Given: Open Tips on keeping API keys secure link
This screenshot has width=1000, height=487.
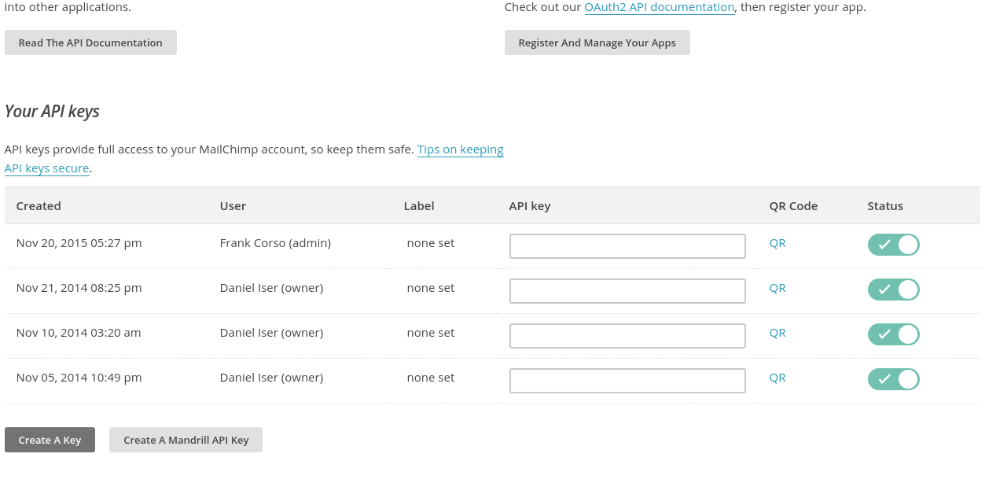Looking at the screenshot, I should tap(460, 150).
